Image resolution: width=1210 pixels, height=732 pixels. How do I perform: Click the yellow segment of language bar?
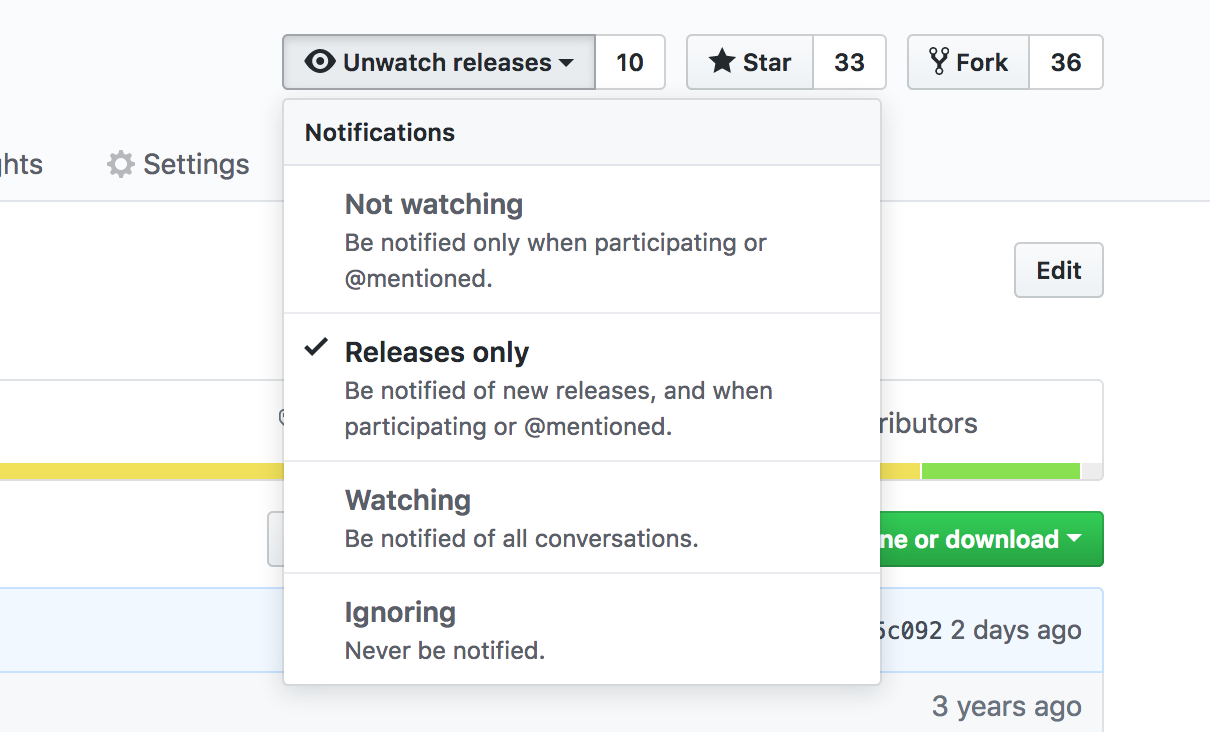coord(140,471)
